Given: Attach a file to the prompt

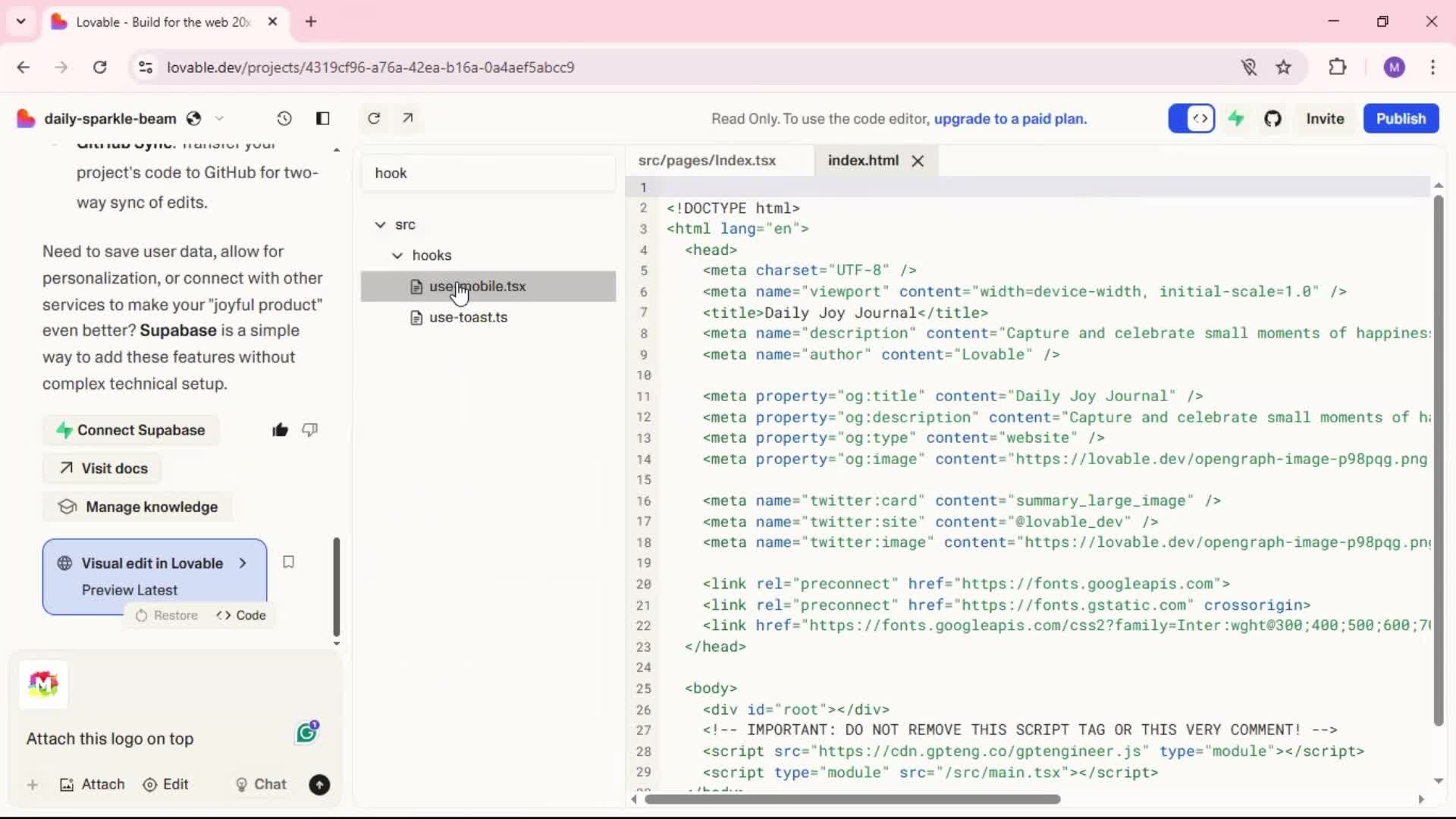Looking at the screenshot, I should (x=92, y=785).
